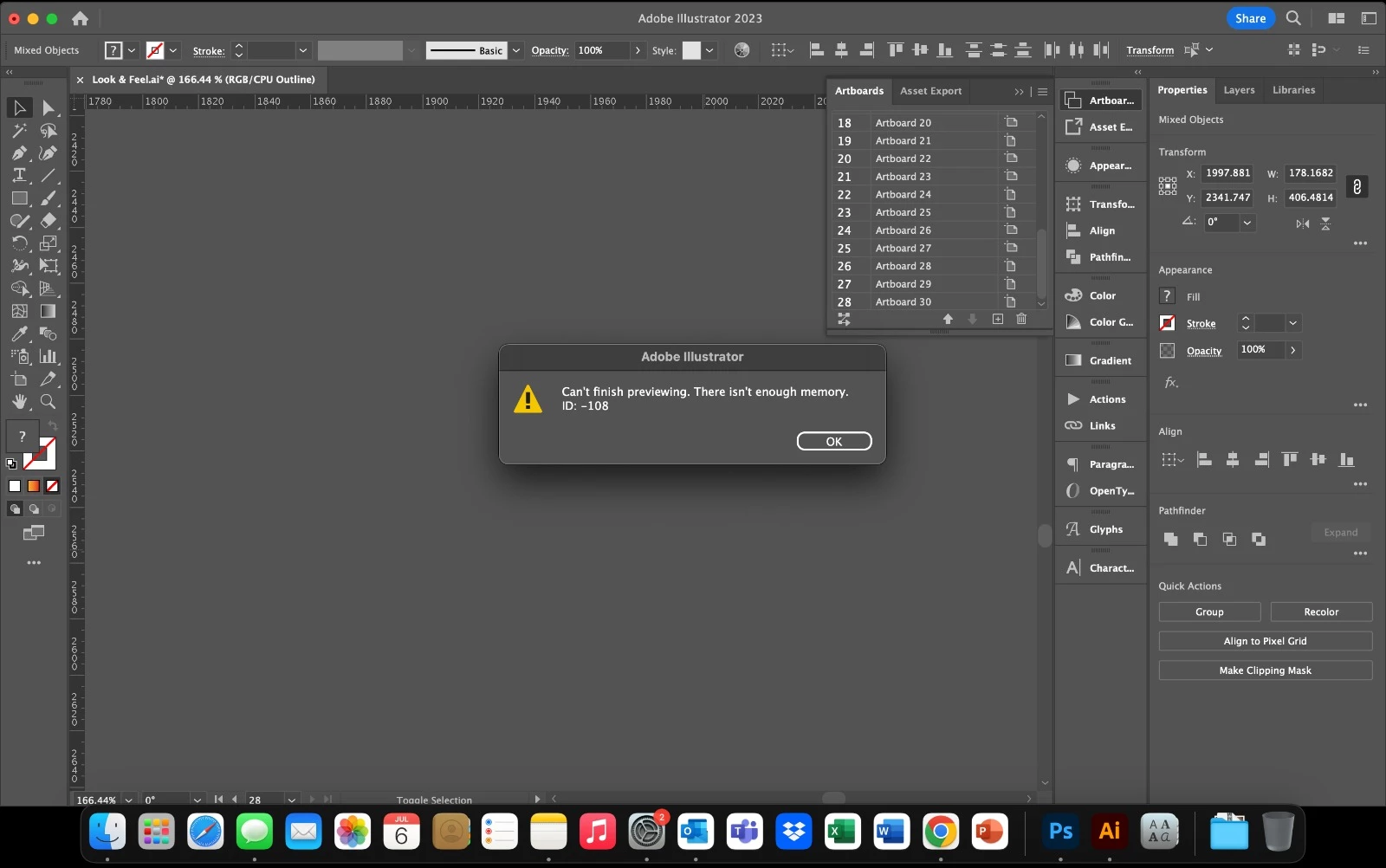Open the Style dropdown
This screenshot has height=868, width=1386.
pos(709,50)
